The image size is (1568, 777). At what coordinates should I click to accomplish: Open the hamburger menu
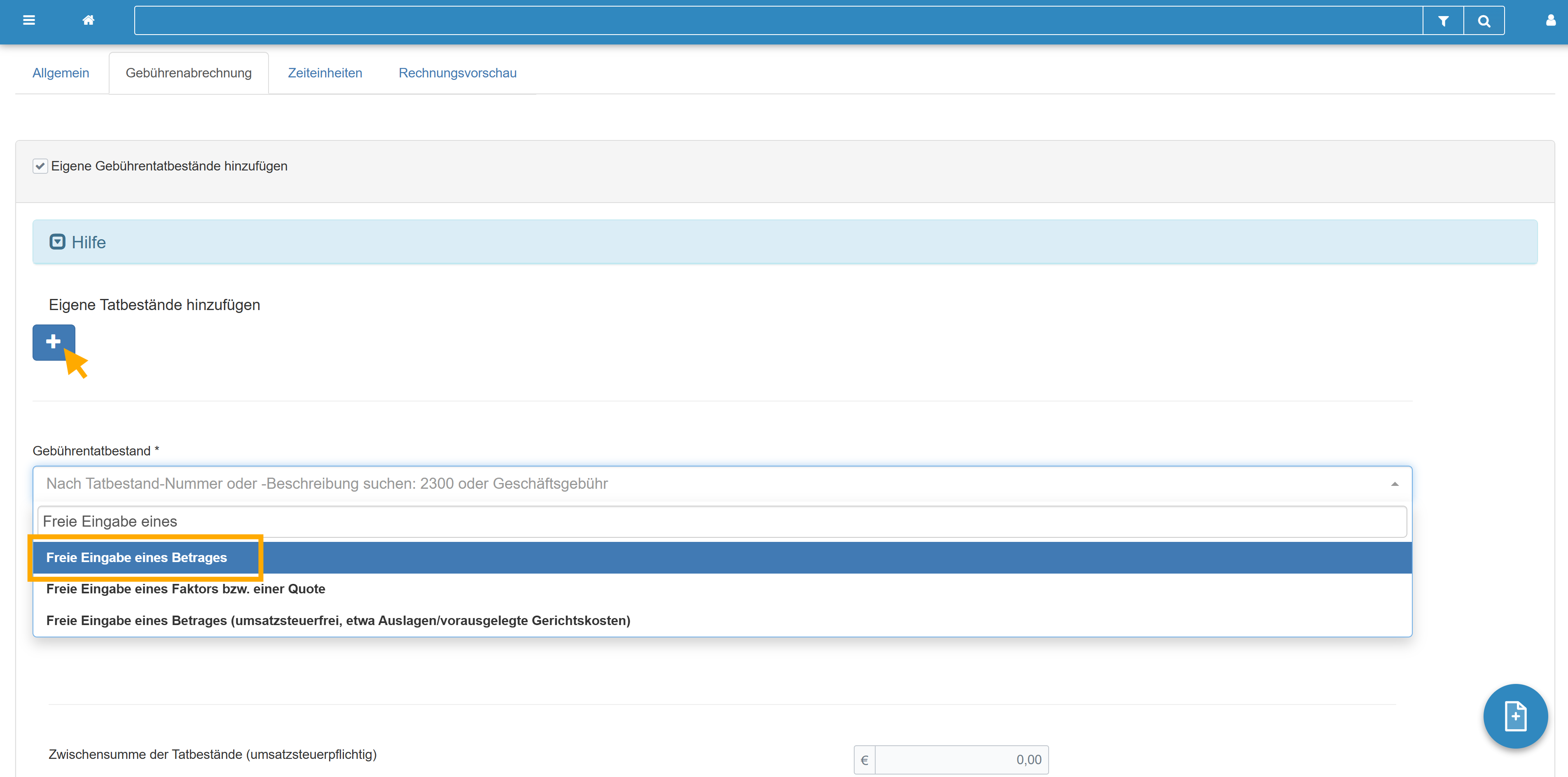[x=28, y=20]
